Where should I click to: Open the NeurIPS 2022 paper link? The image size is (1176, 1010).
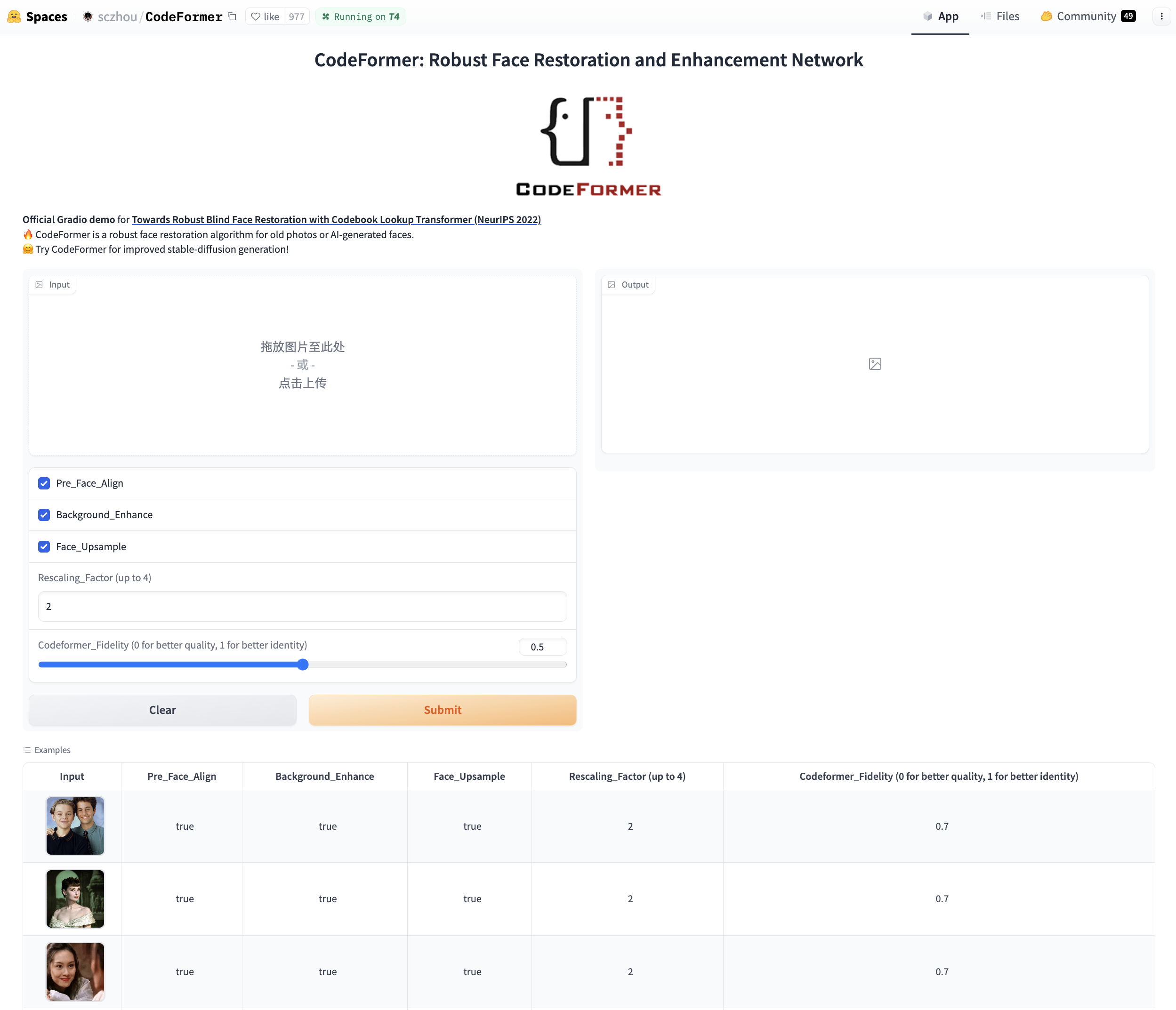336,220
